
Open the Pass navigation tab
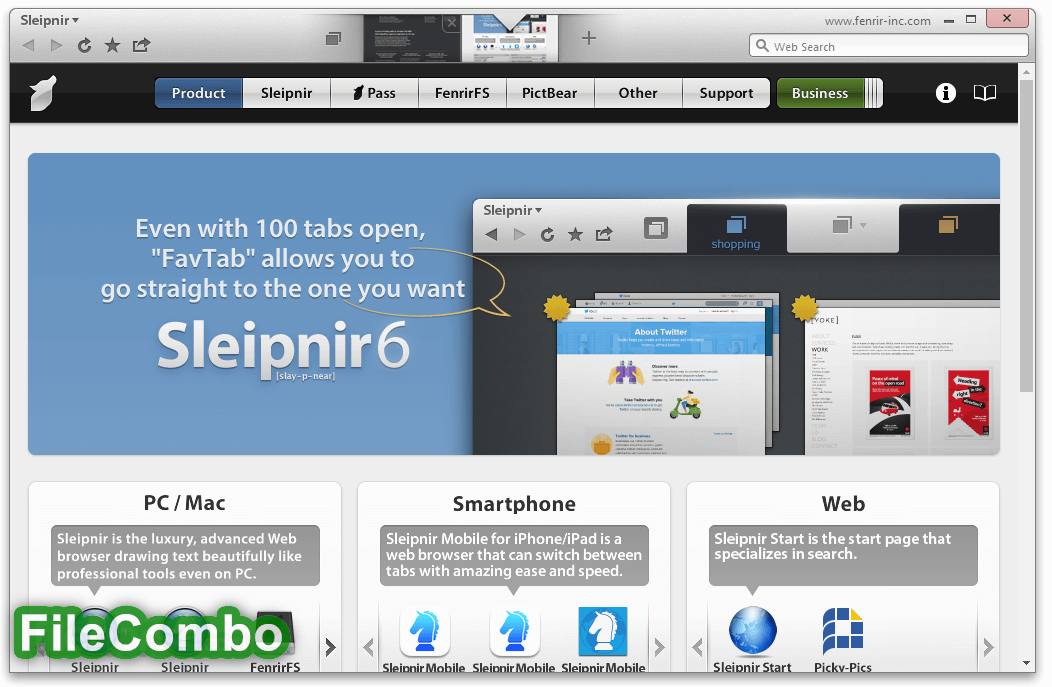pyautogui.click(x=374, y=93)
